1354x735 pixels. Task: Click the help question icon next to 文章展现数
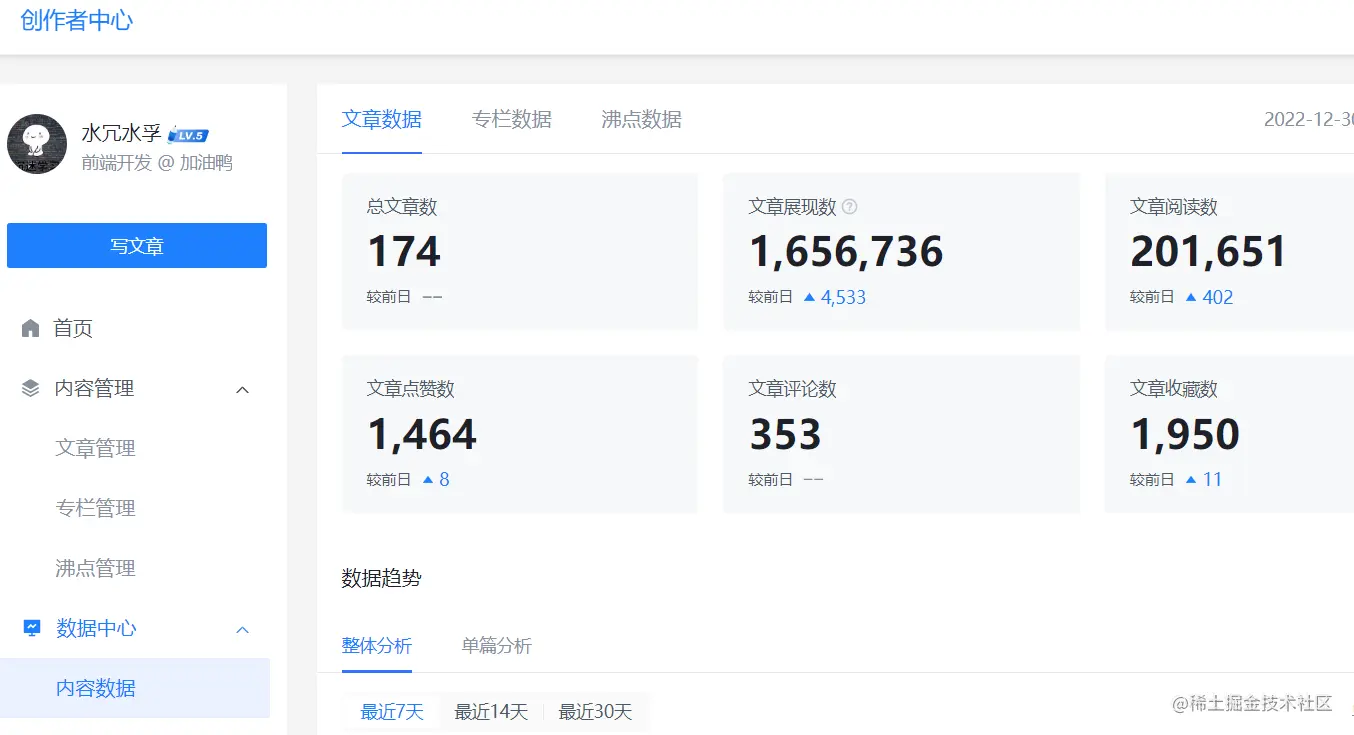850,207
